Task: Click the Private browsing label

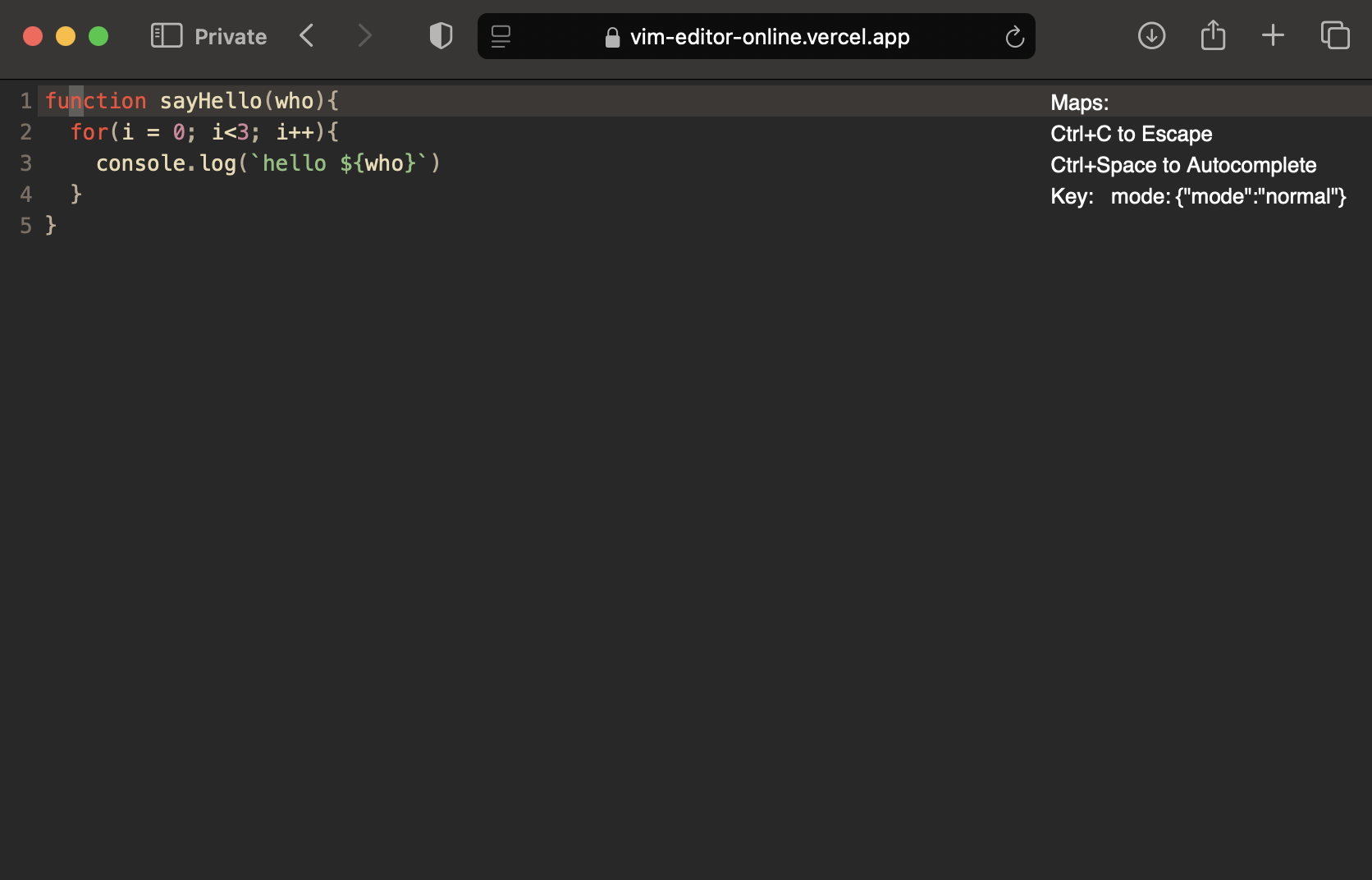Action: coord(229,36)
